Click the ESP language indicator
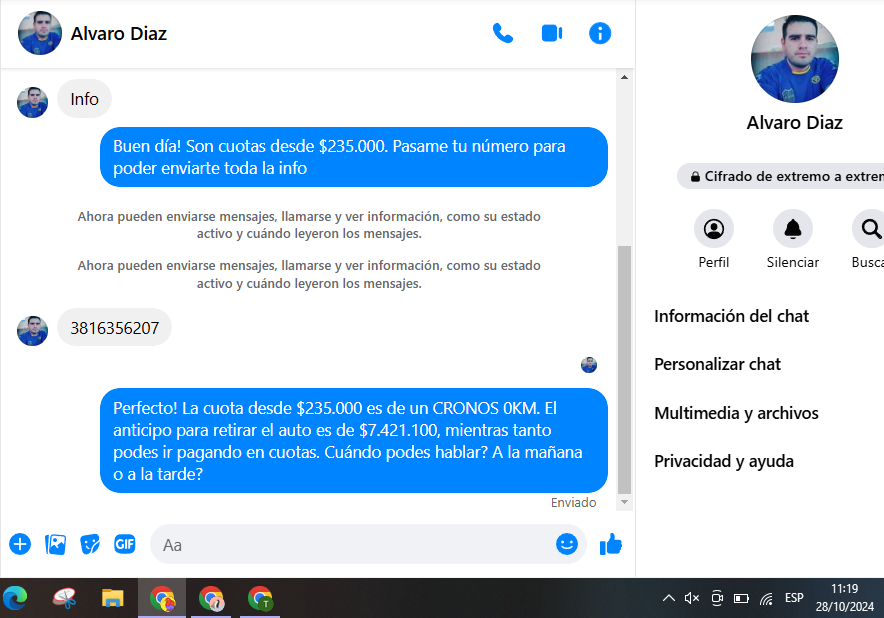This screenshot has height=618, width=884. (794, 598)
